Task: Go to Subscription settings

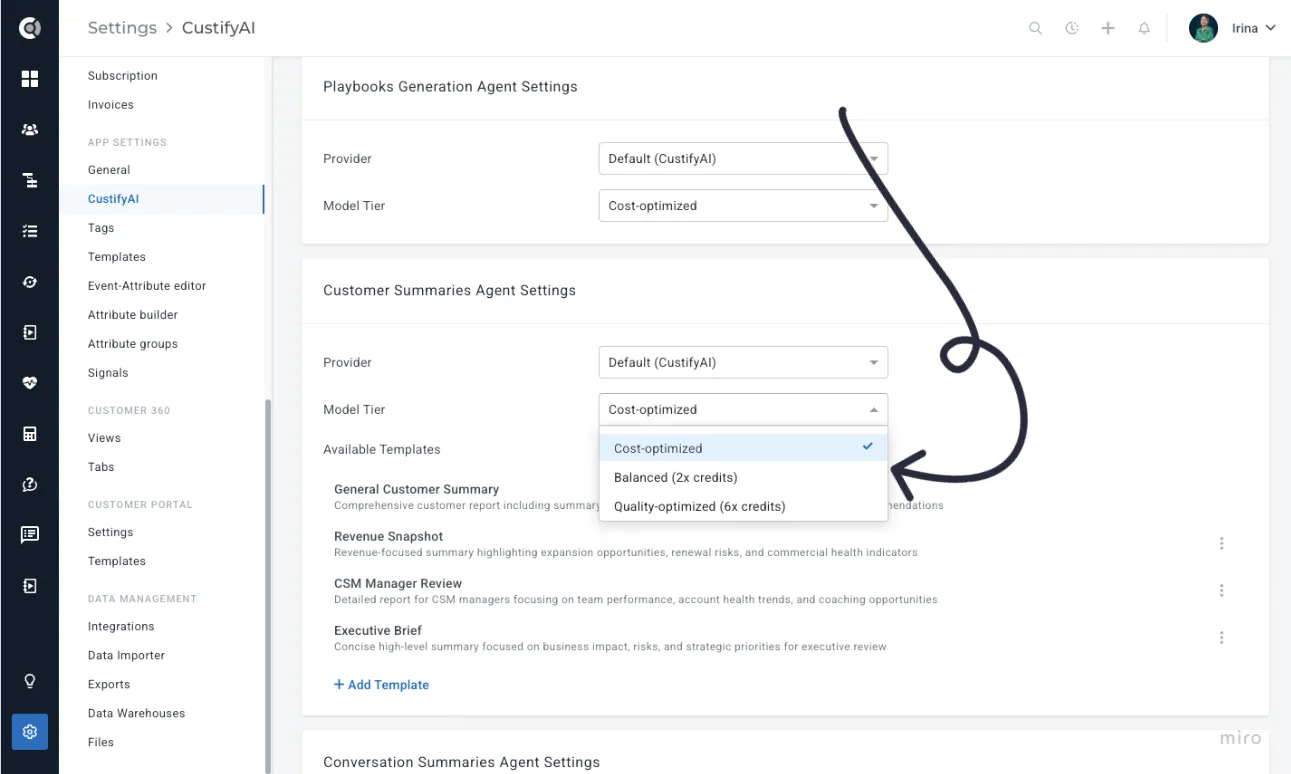Action: [123, 76]
